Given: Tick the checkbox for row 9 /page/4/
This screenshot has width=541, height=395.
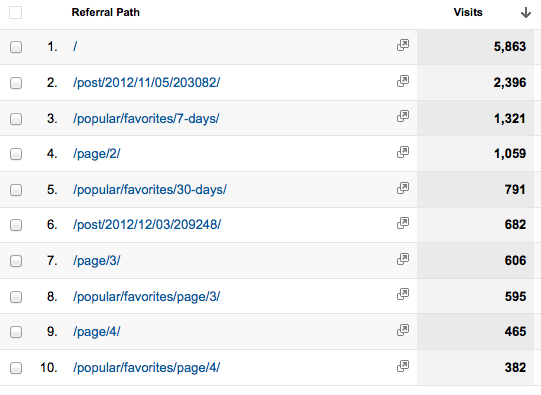Looking at the screenshot, I should click(x=16, y=332).
